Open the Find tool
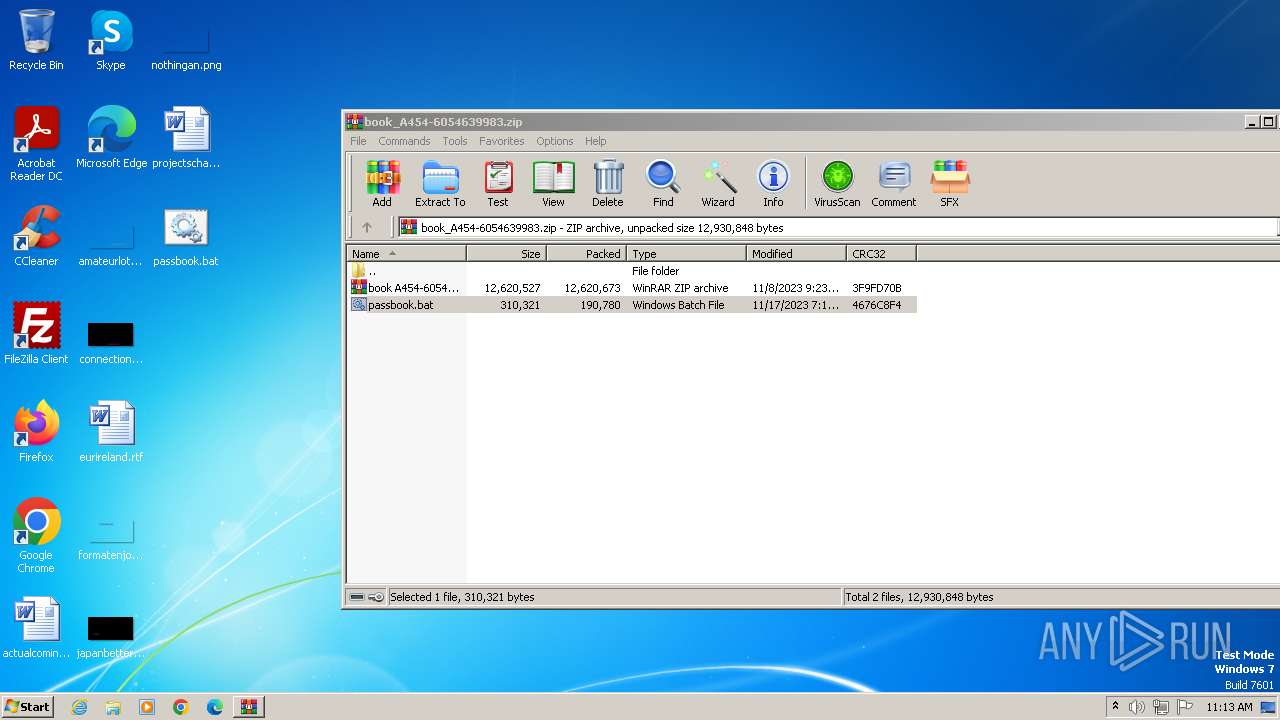The width and height of the screenshot is (1280, 720). coord(663,183)
